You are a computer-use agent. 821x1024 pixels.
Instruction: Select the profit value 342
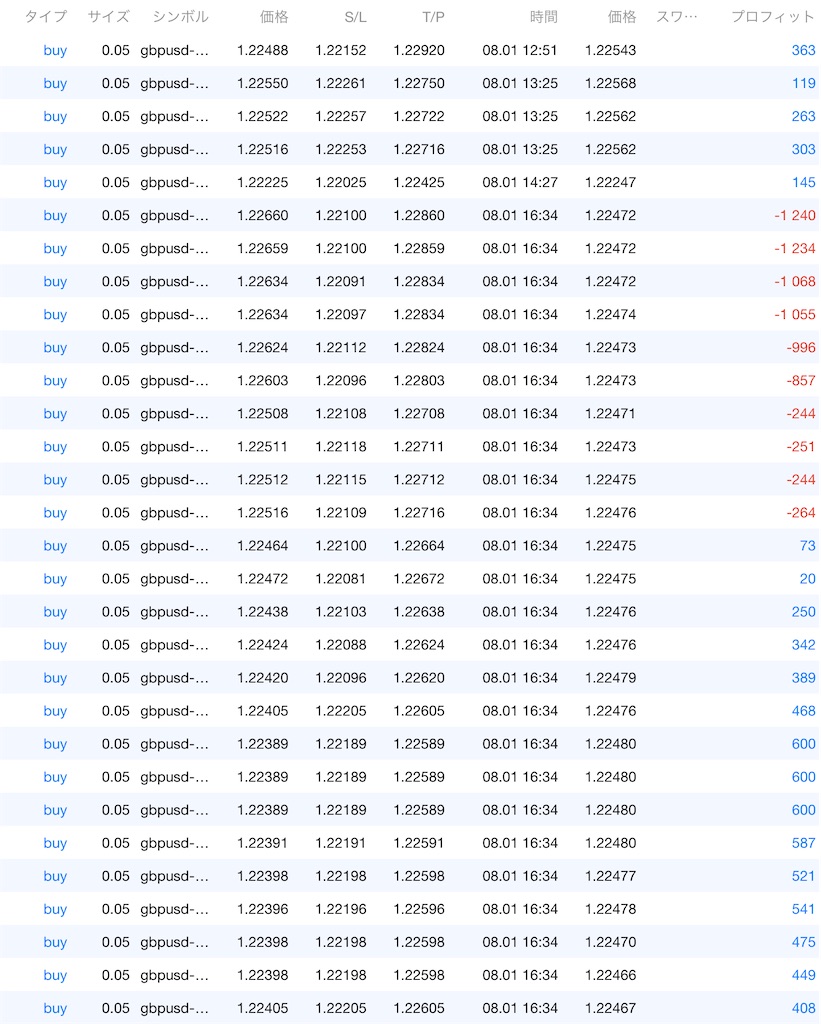pyautogui.click(x=803, y=645)
